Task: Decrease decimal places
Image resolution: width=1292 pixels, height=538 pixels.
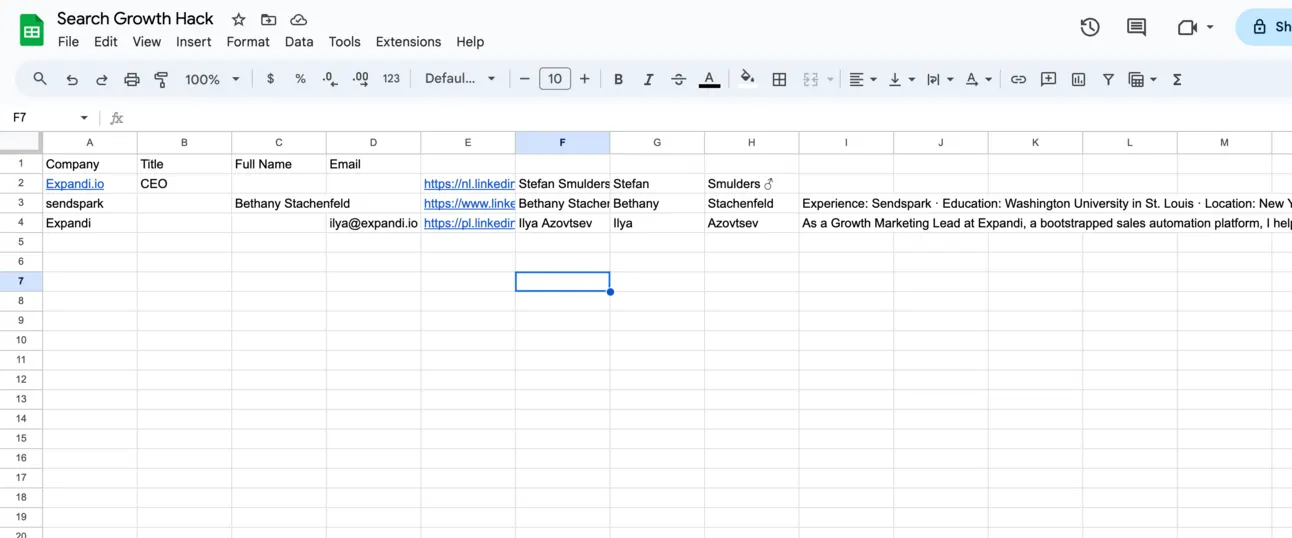Action: tap(330, 79)
